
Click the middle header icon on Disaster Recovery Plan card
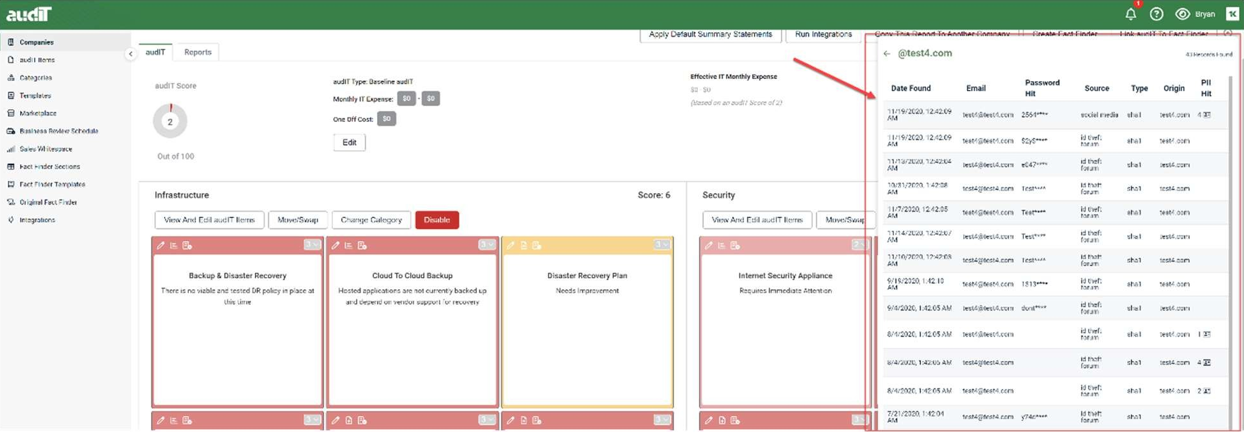(523, 245)
